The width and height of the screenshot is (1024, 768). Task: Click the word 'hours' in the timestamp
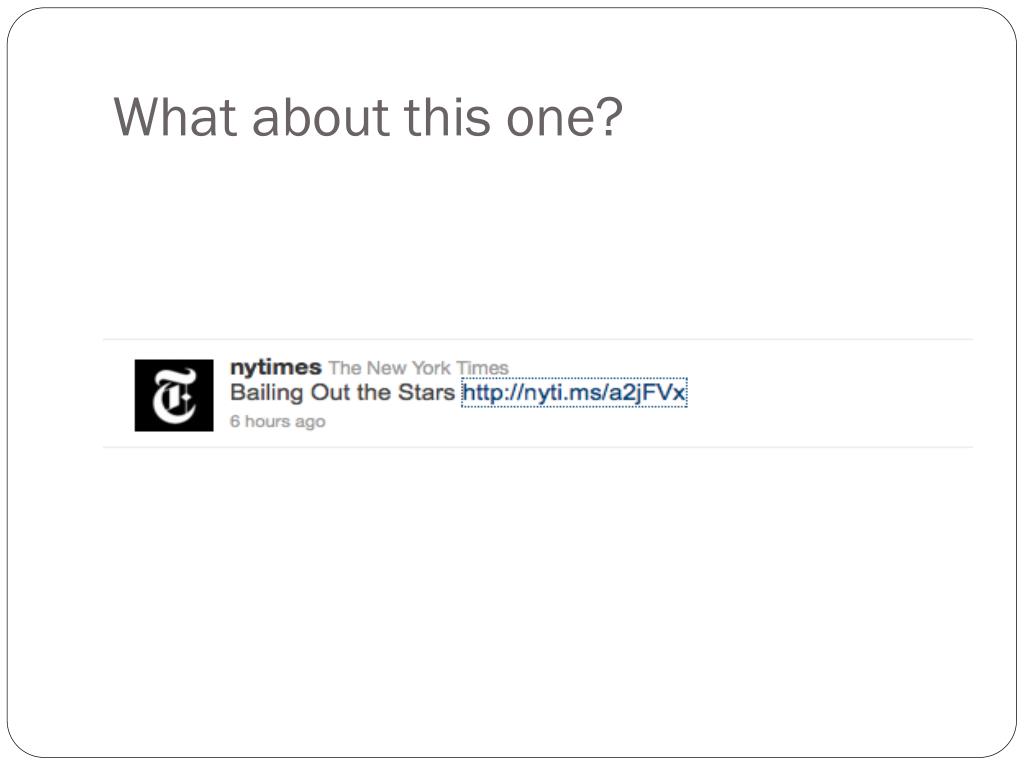tap(267, 421)
